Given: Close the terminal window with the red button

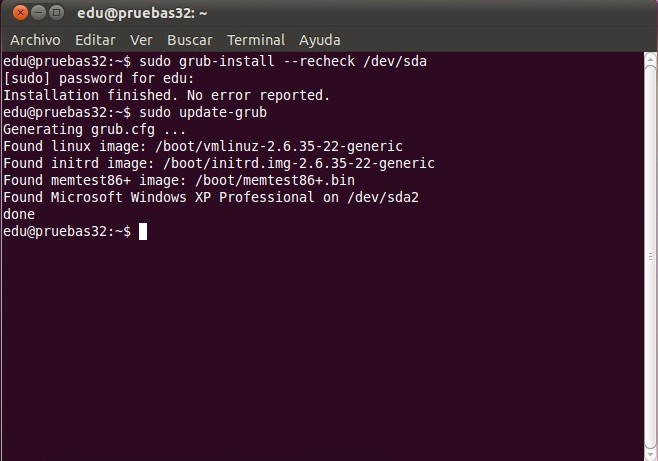Looking at the screenshot, I should [x=20, y=13].
